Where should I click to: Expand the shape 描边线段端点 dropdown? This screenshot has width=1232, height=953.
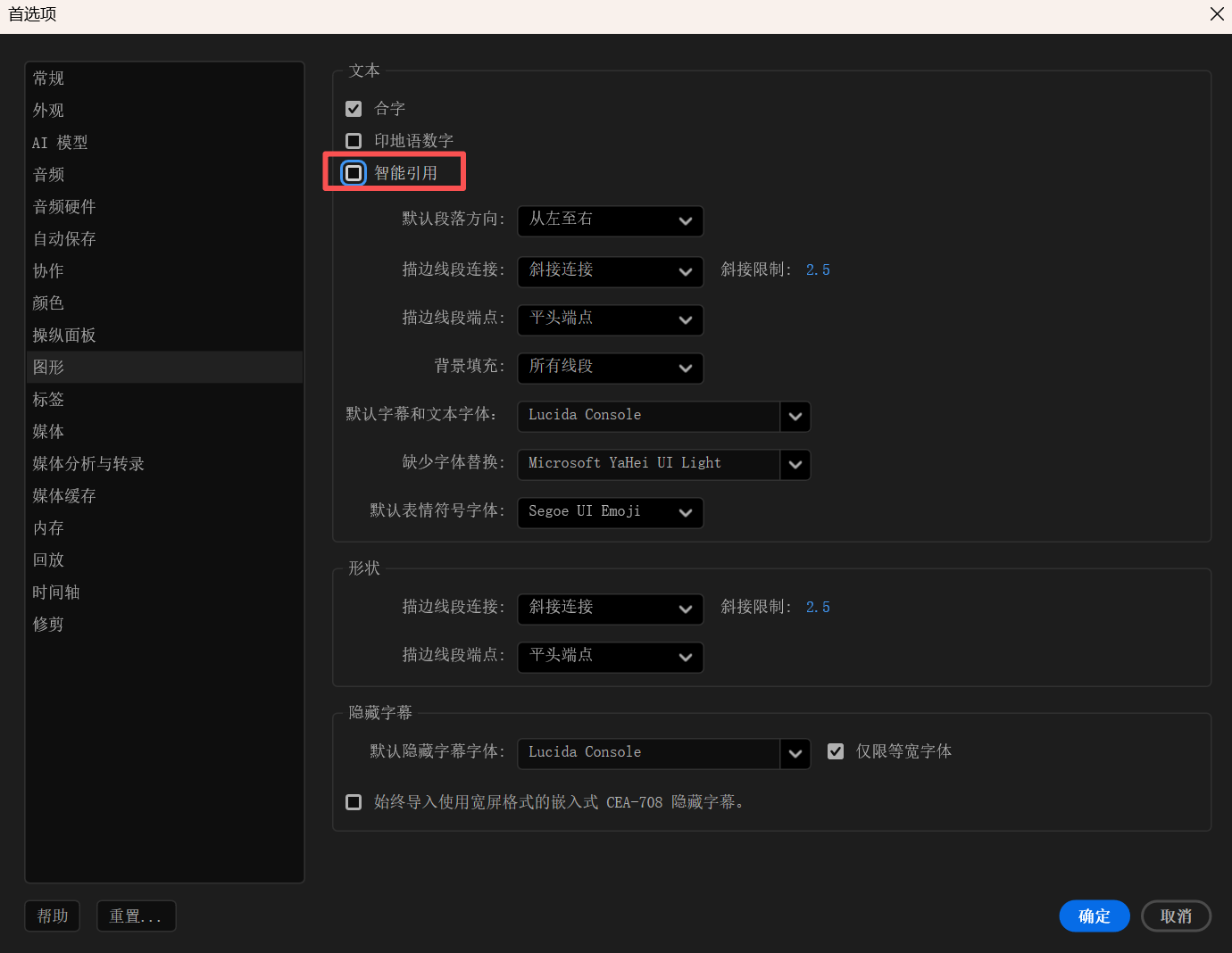pos(610,657)
